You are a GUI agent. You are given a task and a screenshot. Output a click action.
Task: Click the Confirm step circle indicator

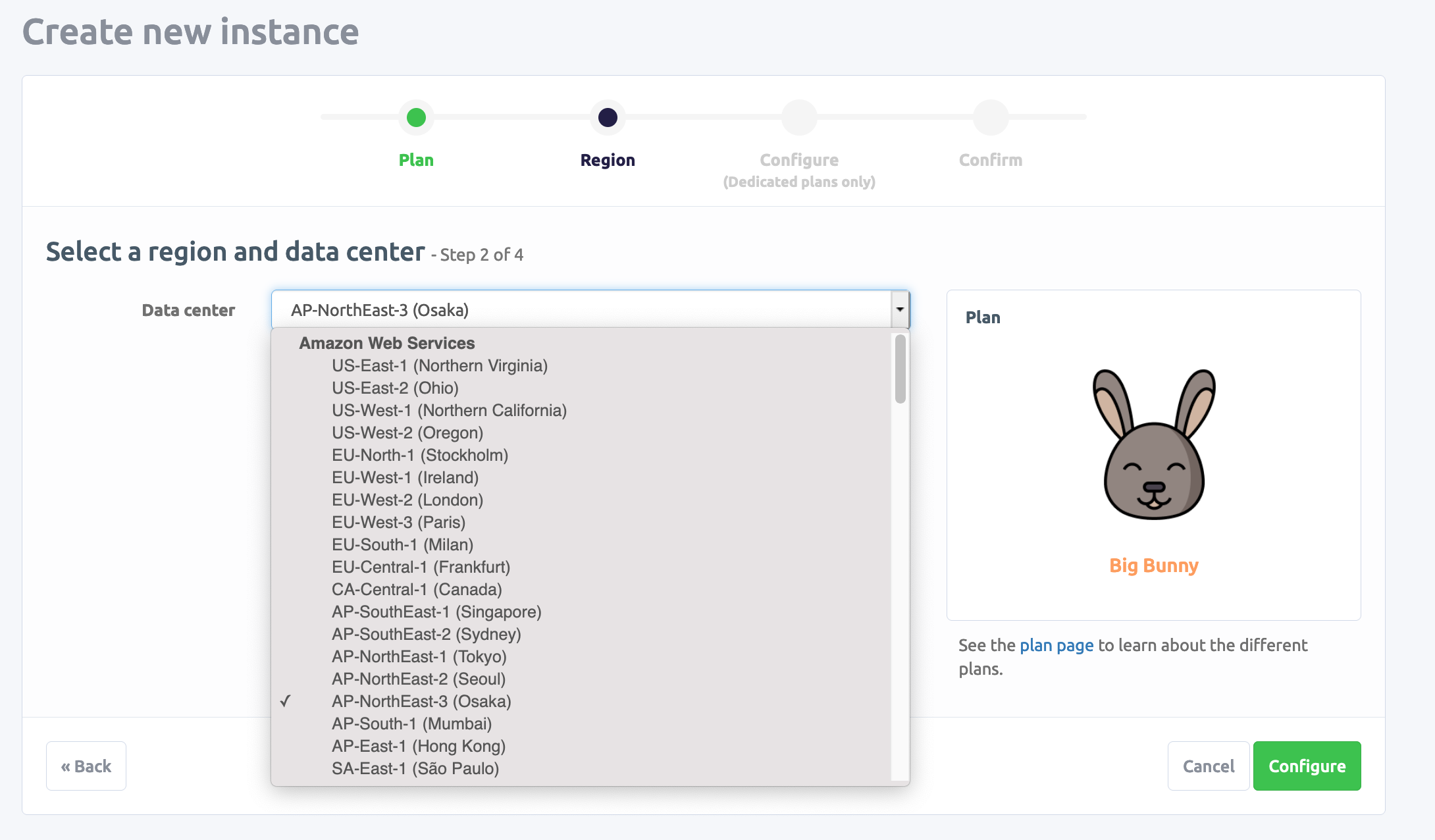pos(991,118)
